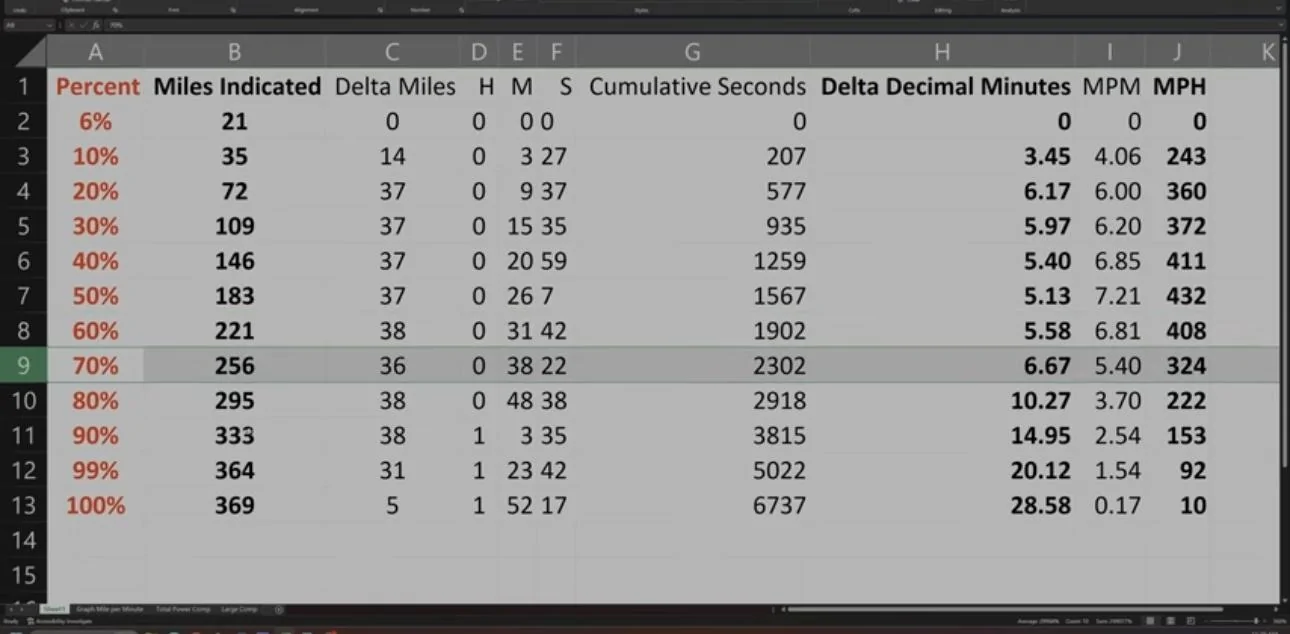This screenshot has height=634, width=1290.
Task: Select the cell showing 100%
Action: 96,505
